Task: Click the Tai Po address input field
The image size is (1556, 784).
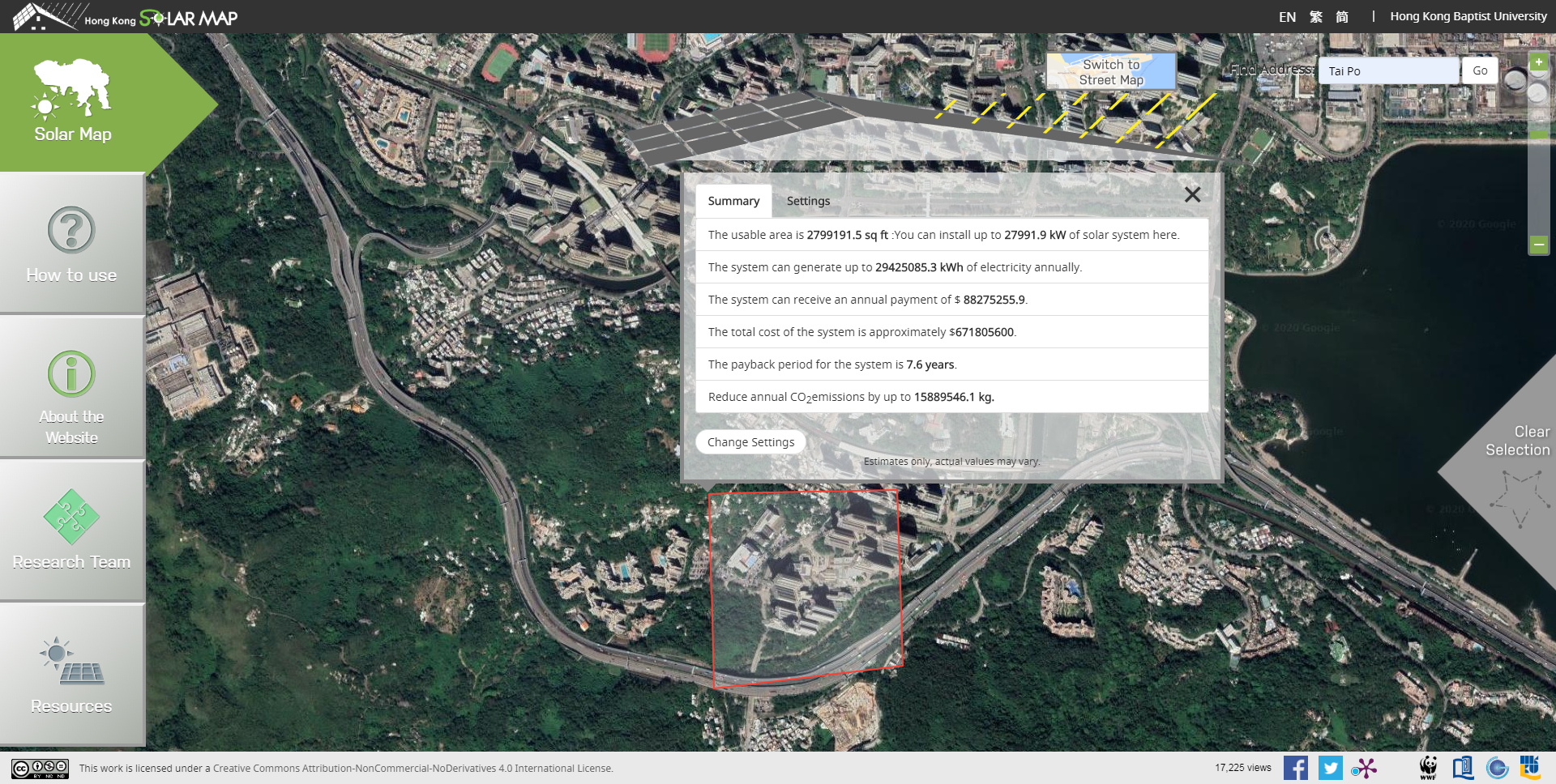Action: [x=1387, y=70]
